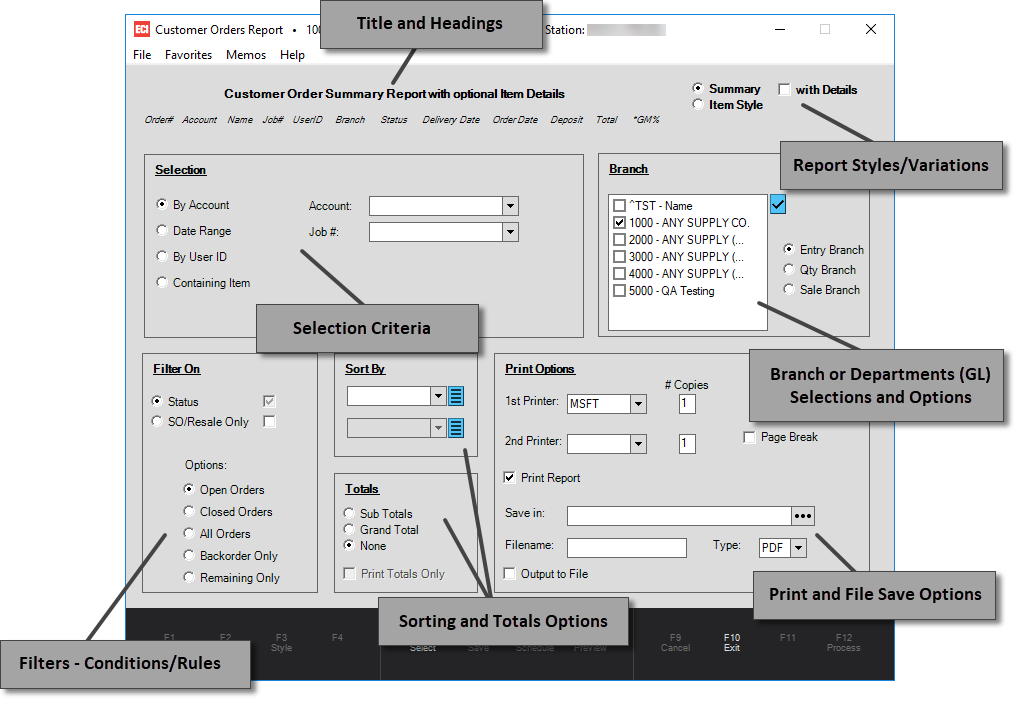This screenshot has width=1023, height=707.
Task: Open the Memos menu
Action: point(246,55)
